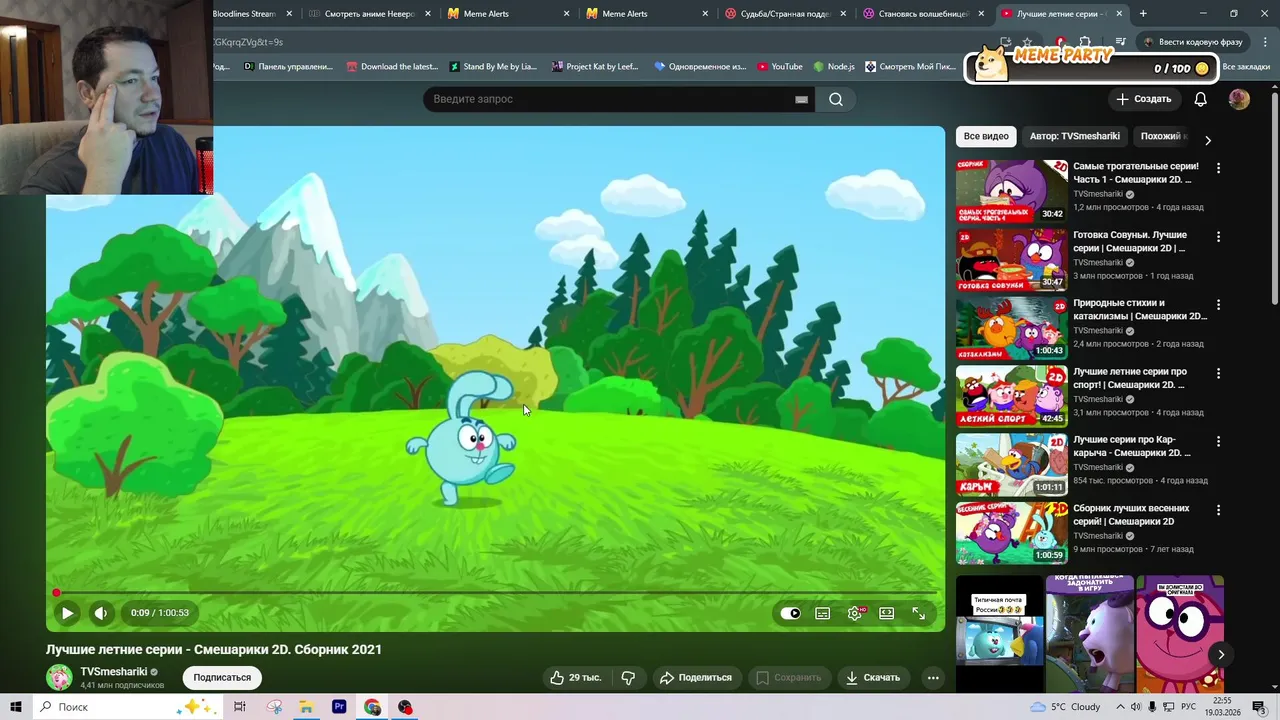The image size is (1280, 720).
Task: Switch to the Становясь волшебницей browser tab
Action: click(923, 14)
